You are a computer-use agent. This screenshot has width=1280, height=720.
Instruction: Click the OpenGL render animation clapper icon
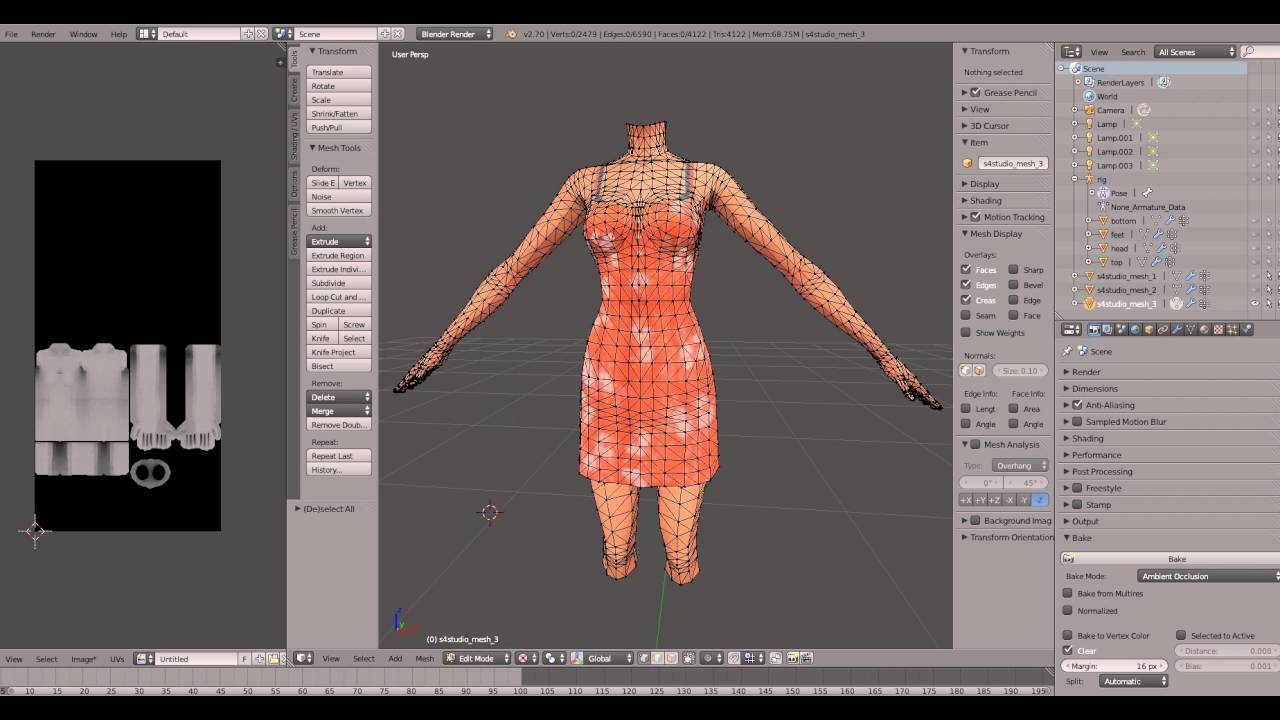click(x=806, y=658)
